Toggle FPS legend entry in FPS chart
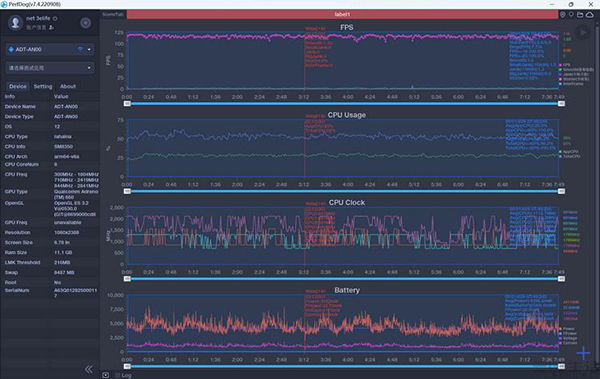The height and width of the screenshot is (379, 600). [565, 65]
